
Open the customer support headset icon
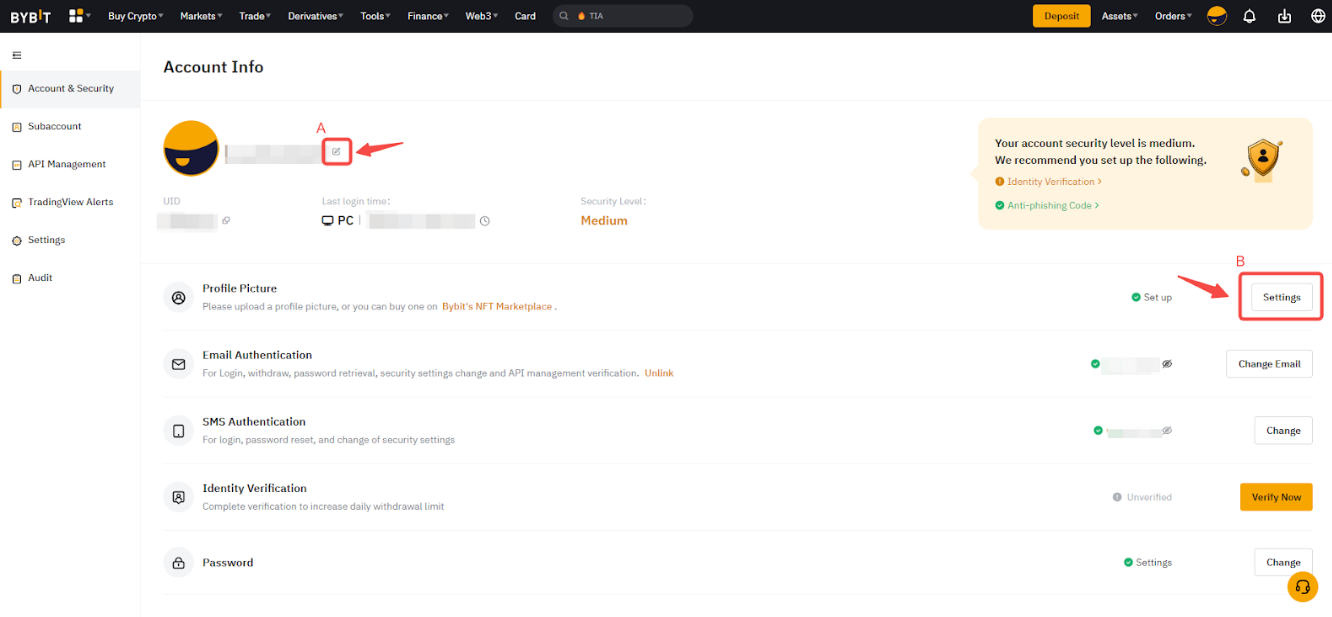tap(1302, 587)
